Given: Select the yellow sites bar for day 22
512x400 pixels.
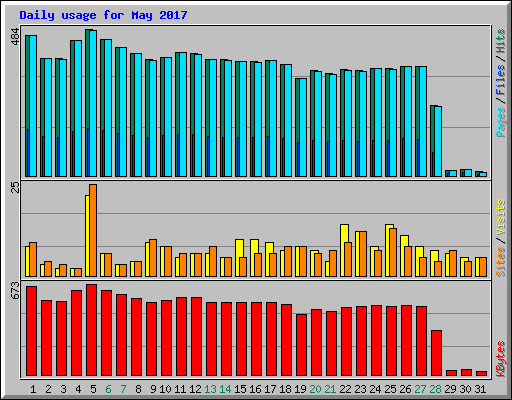Looking at the screenshot, I should [344, 250].
